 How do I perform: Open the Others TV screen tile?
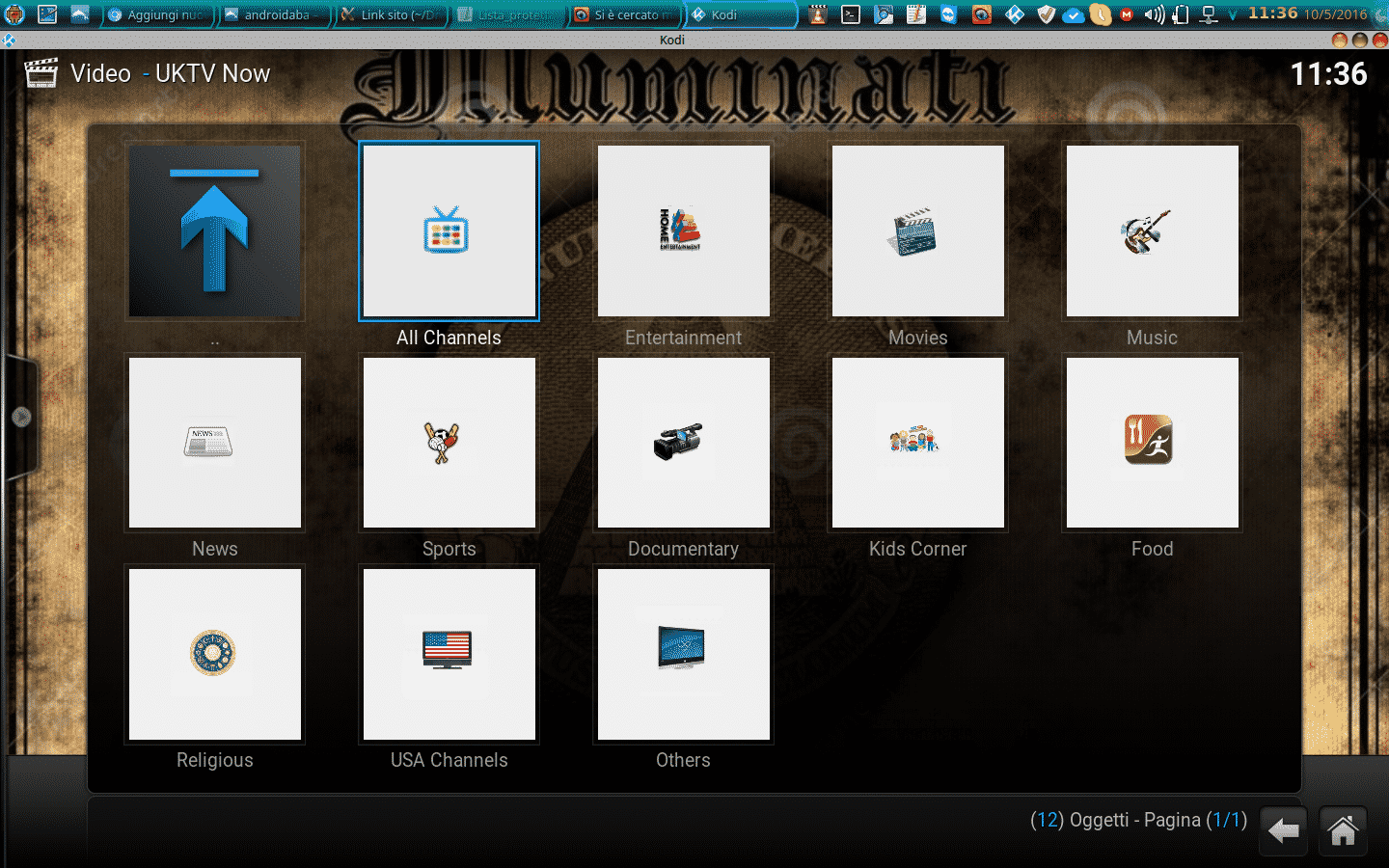click(684, 654)
